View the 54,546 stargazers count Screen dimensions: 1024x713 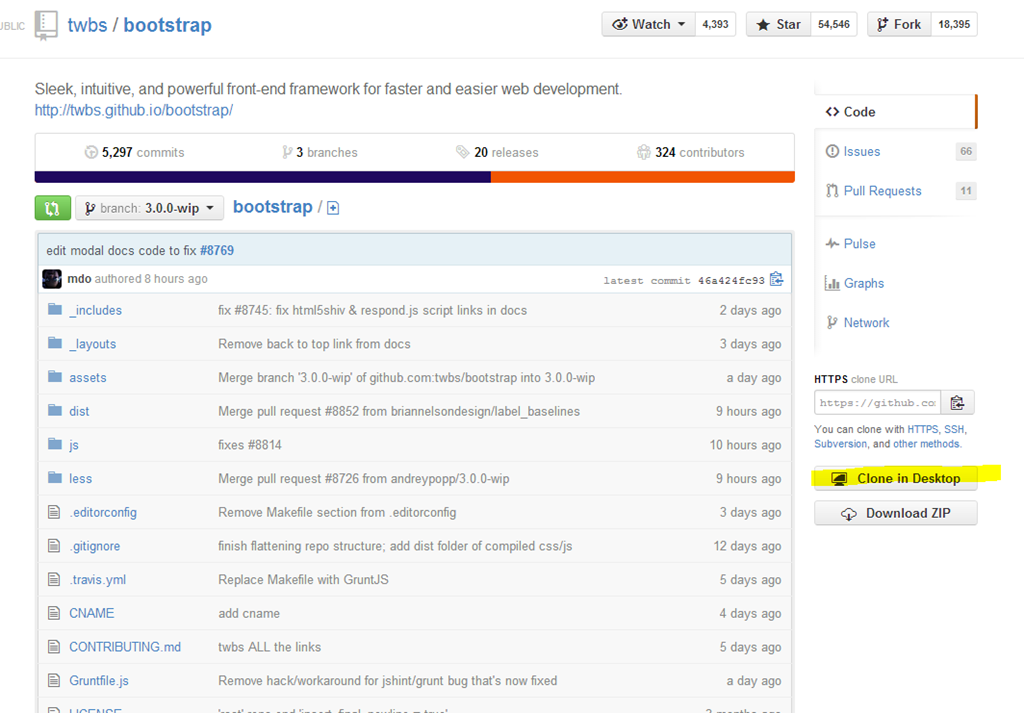833,24
